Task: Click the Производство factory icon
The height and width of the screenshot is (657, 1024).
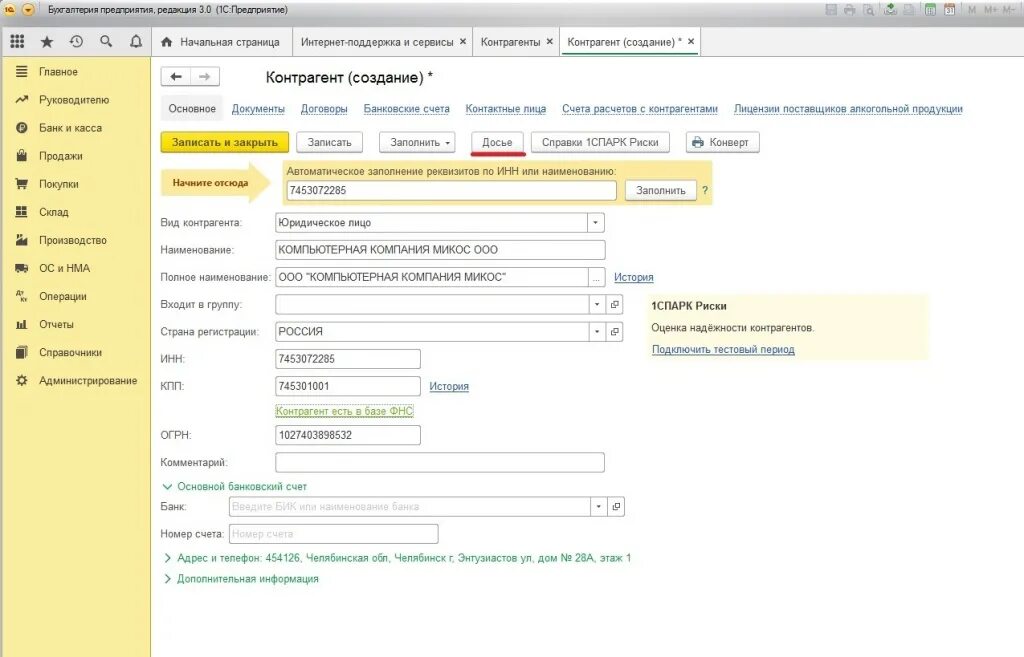Action: click(22, 240)
